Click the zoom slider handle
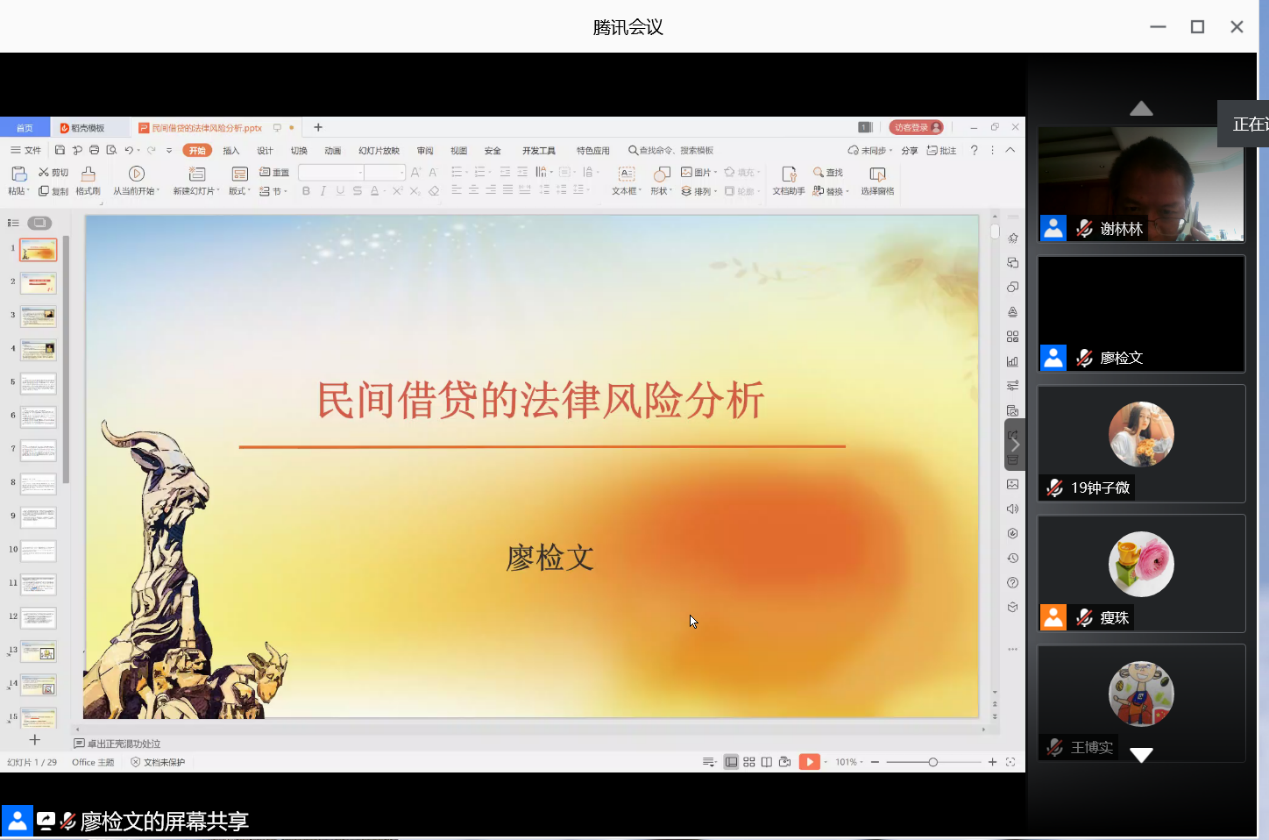This screenshot has height=840, width=1269. 933,762
